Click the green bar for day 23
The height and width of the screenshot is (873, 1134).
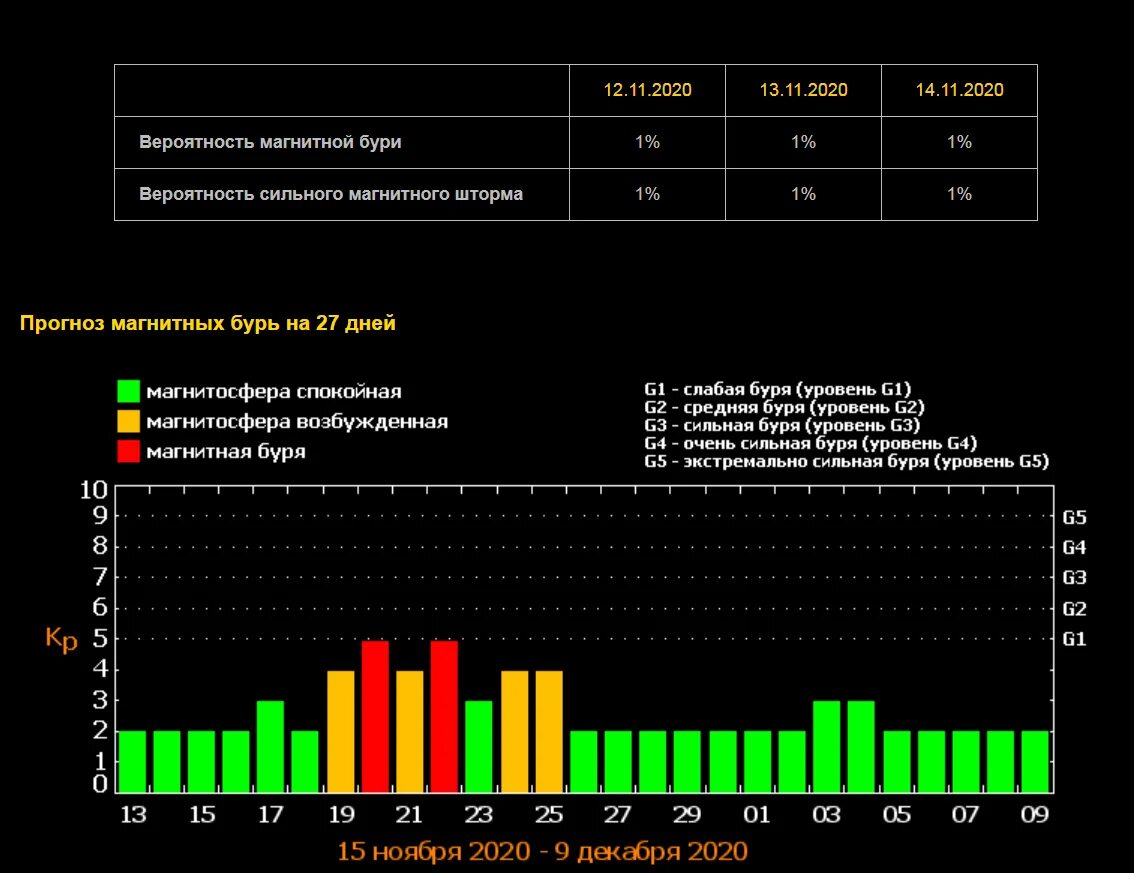(x=479, y=747)
